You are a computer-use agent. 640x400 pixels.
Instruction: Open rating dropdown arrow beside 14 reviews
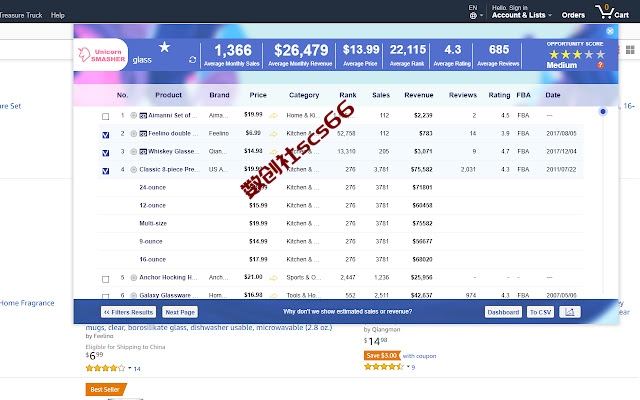pyautogui.click(x=129, y=368)
